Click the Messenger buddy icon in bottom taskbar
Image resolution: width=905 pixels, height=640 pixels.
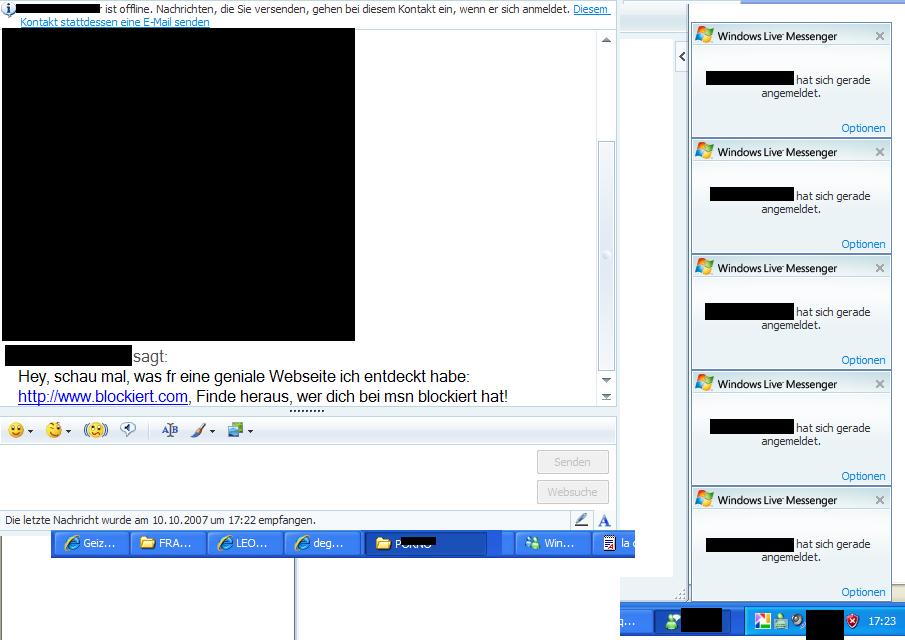pyautogui.click(x=672, y=622)
